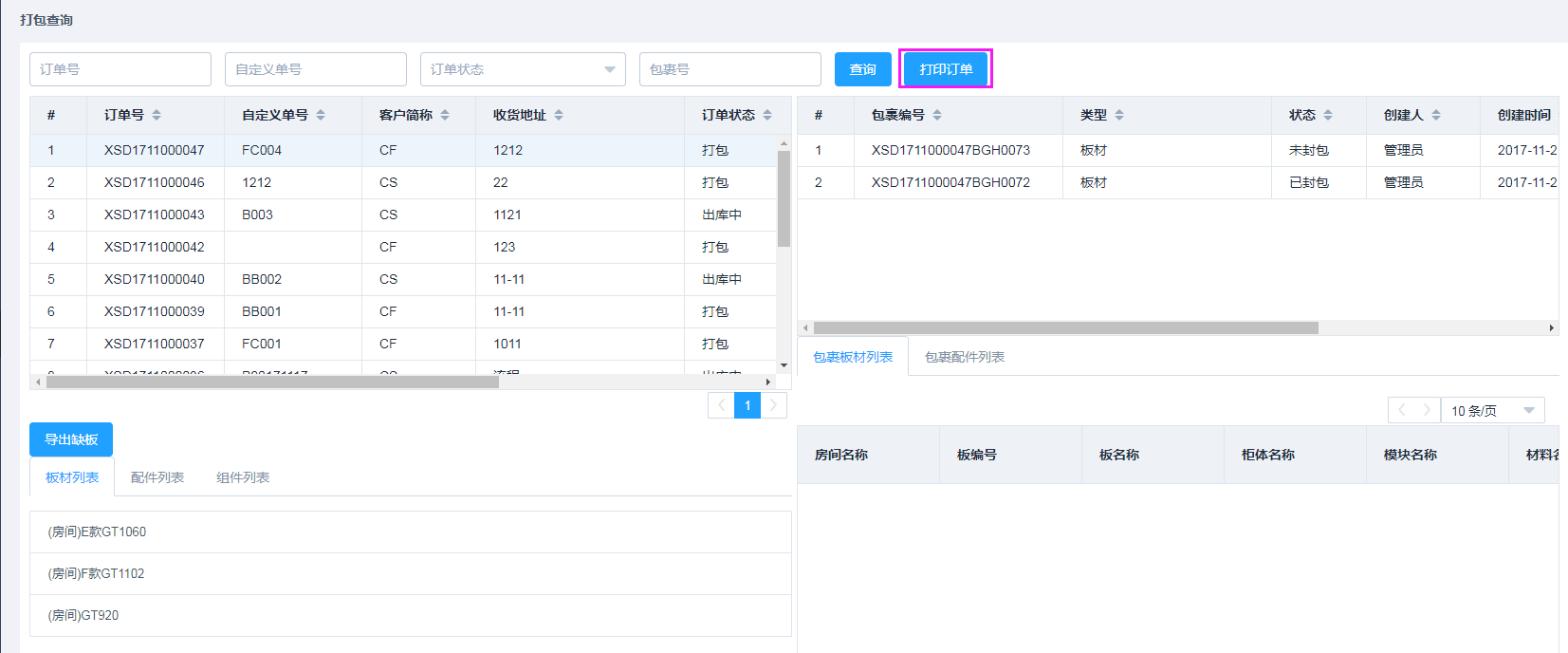Switch to the 配件列表 tab
The image size is (1568, 653).
click(x=157, y=477)
